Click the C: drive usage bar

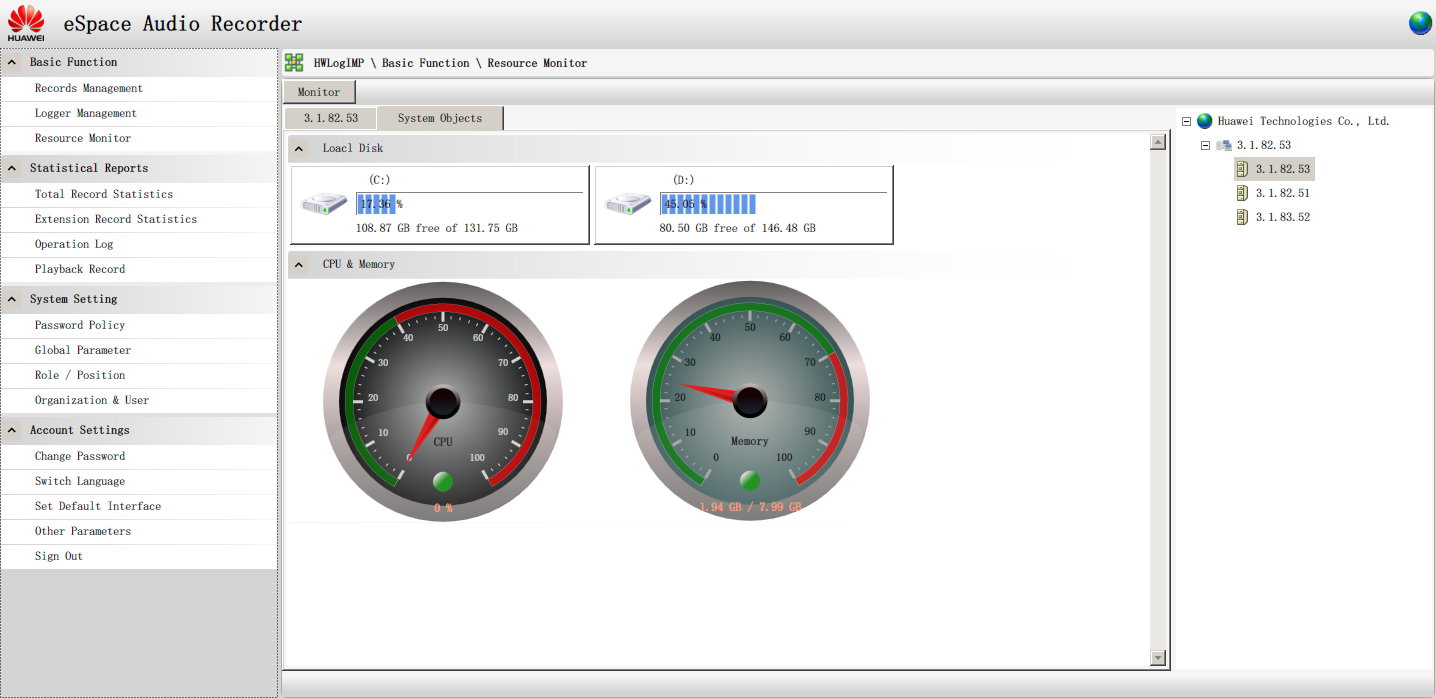point(469,204)
